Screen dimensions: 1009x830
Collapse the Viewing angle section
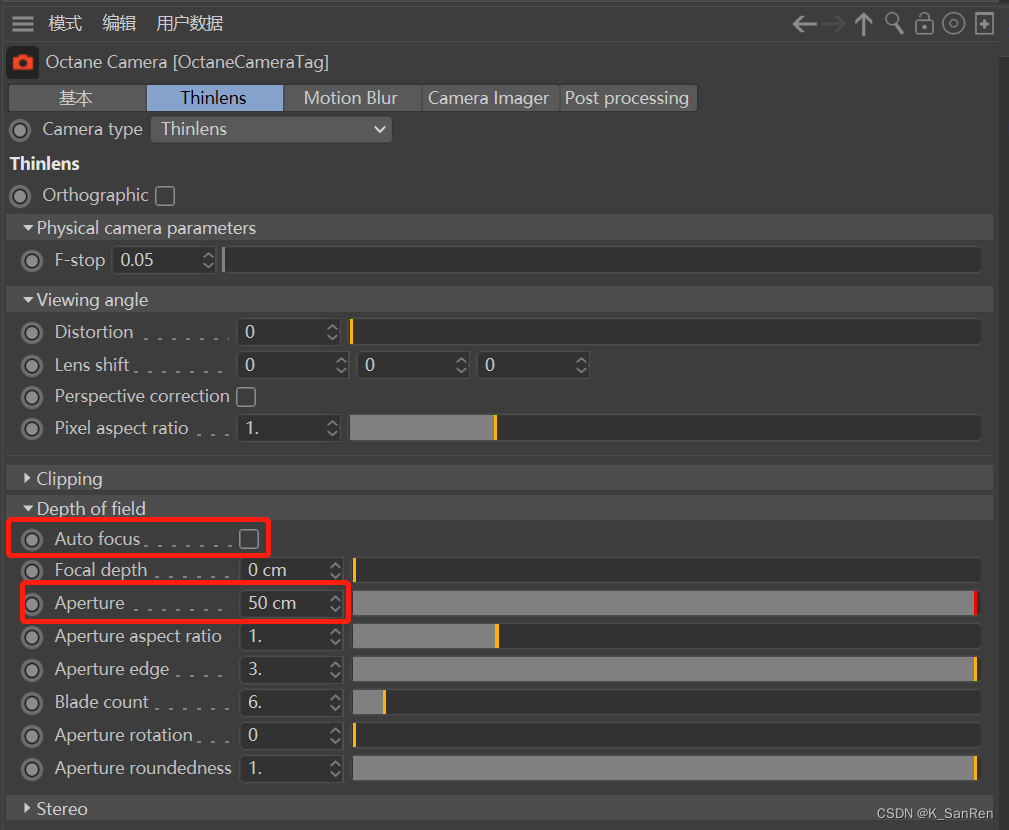point(28,300)
